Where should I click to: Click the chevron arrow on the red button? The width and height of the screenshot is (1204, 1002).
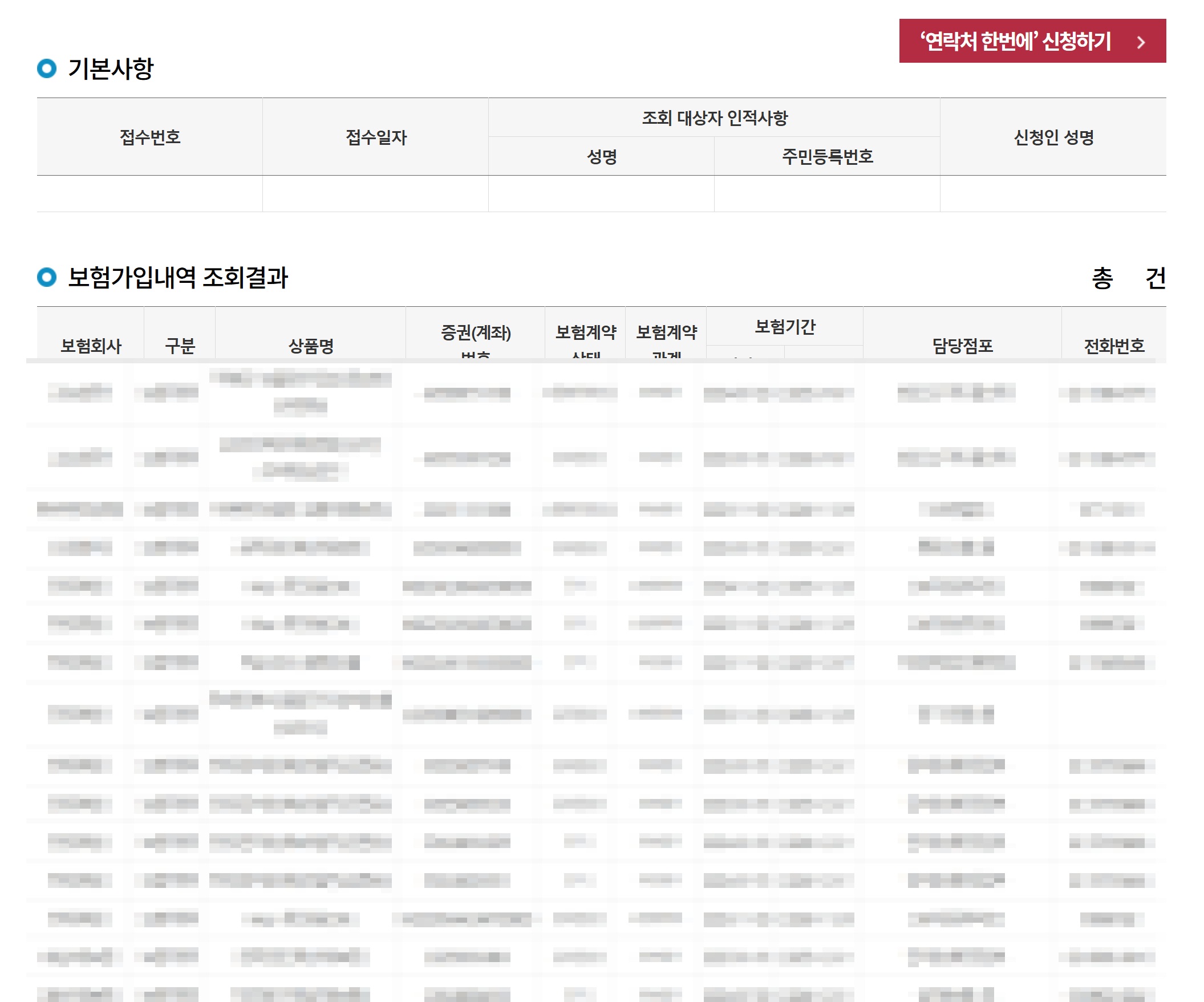pos(1141,42)
